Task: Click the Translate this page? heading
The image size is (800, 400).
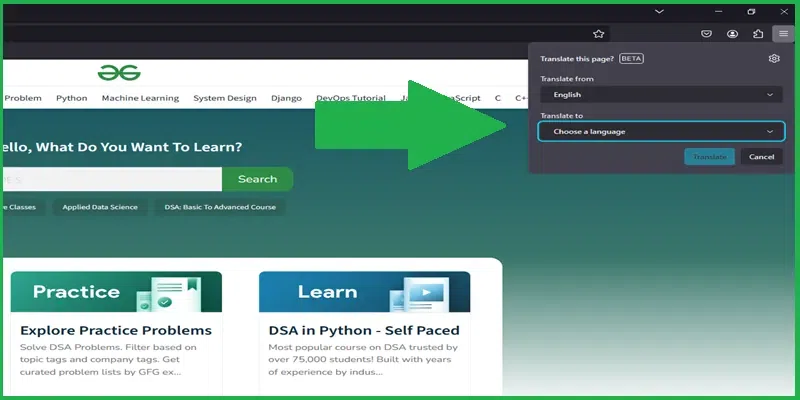Action: click(x=577, y=59)
